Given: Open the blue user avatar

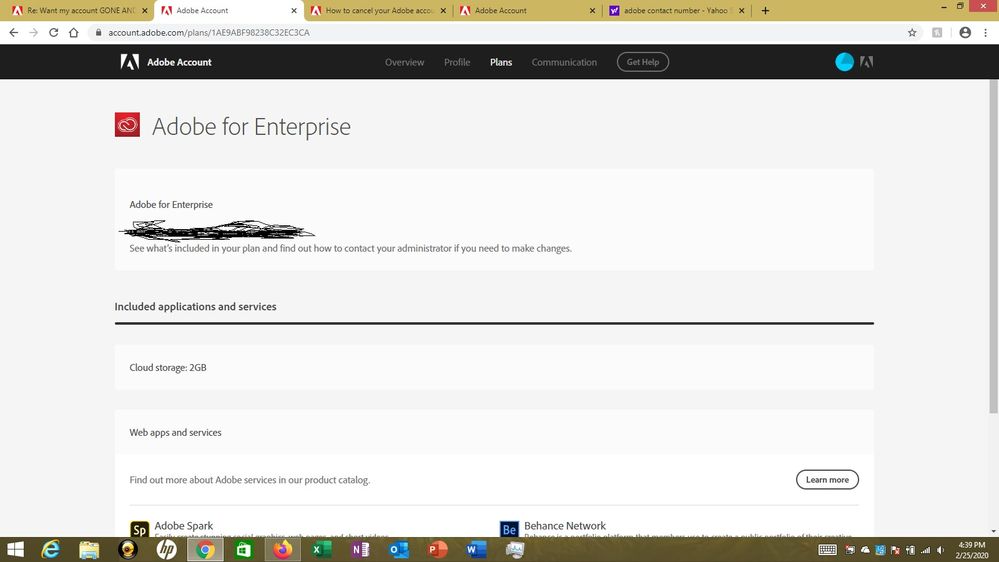Looking at the screenshot, I should (x=844, y=62).
